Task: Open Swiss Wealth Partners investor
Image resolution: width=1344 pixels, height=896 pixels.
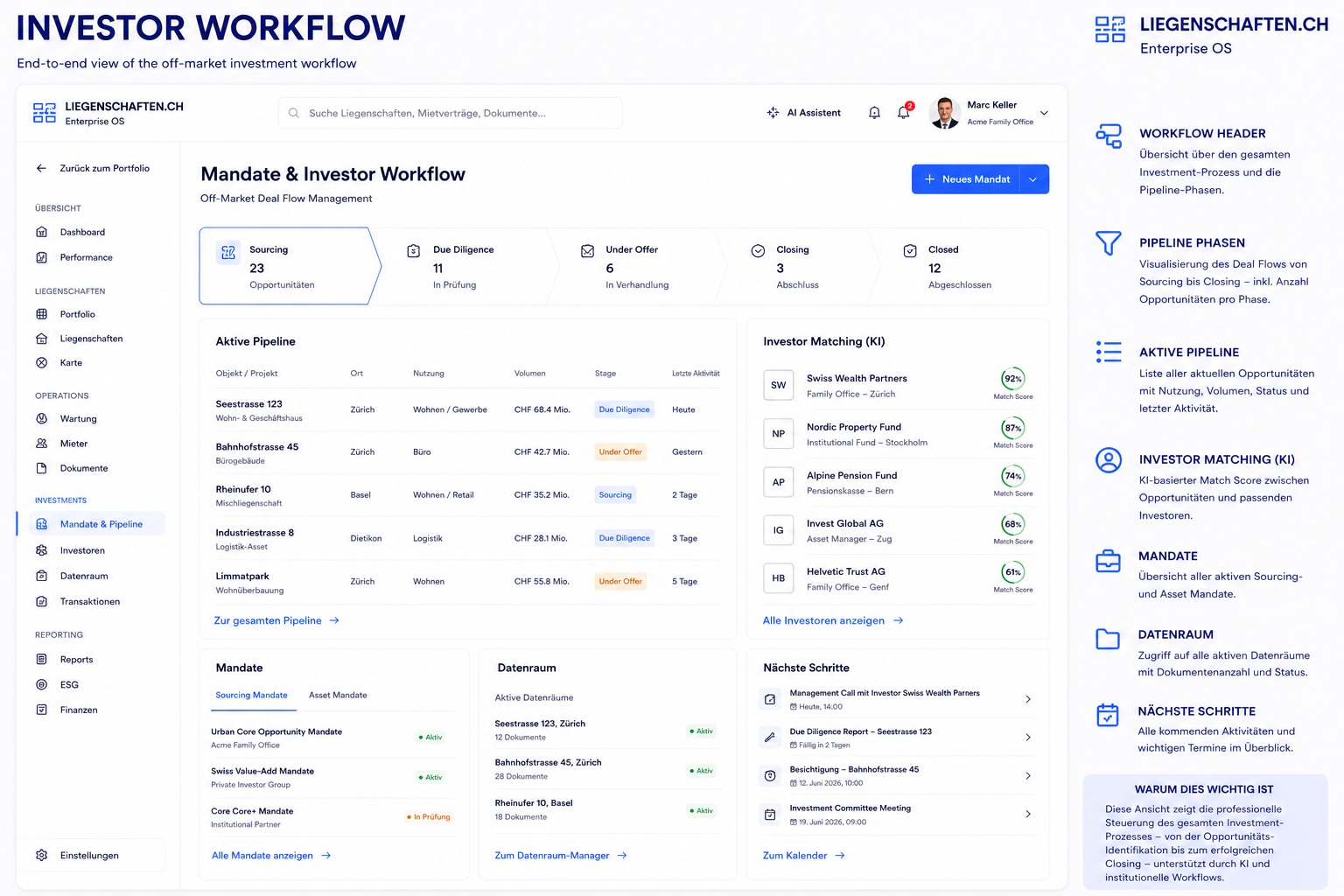Action: 899,385
